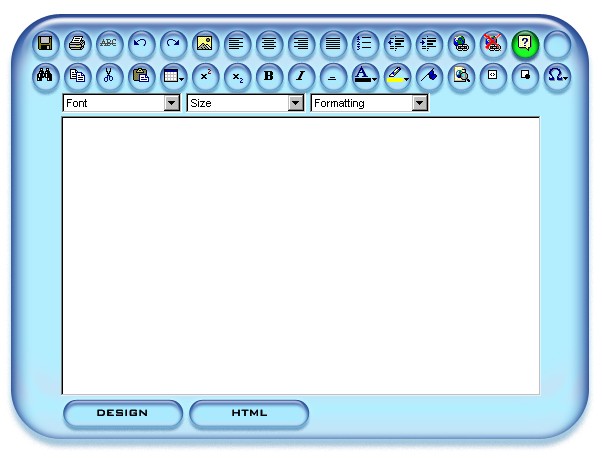
Task: Copy the selection with the copy icon
Action: [77, 76]
